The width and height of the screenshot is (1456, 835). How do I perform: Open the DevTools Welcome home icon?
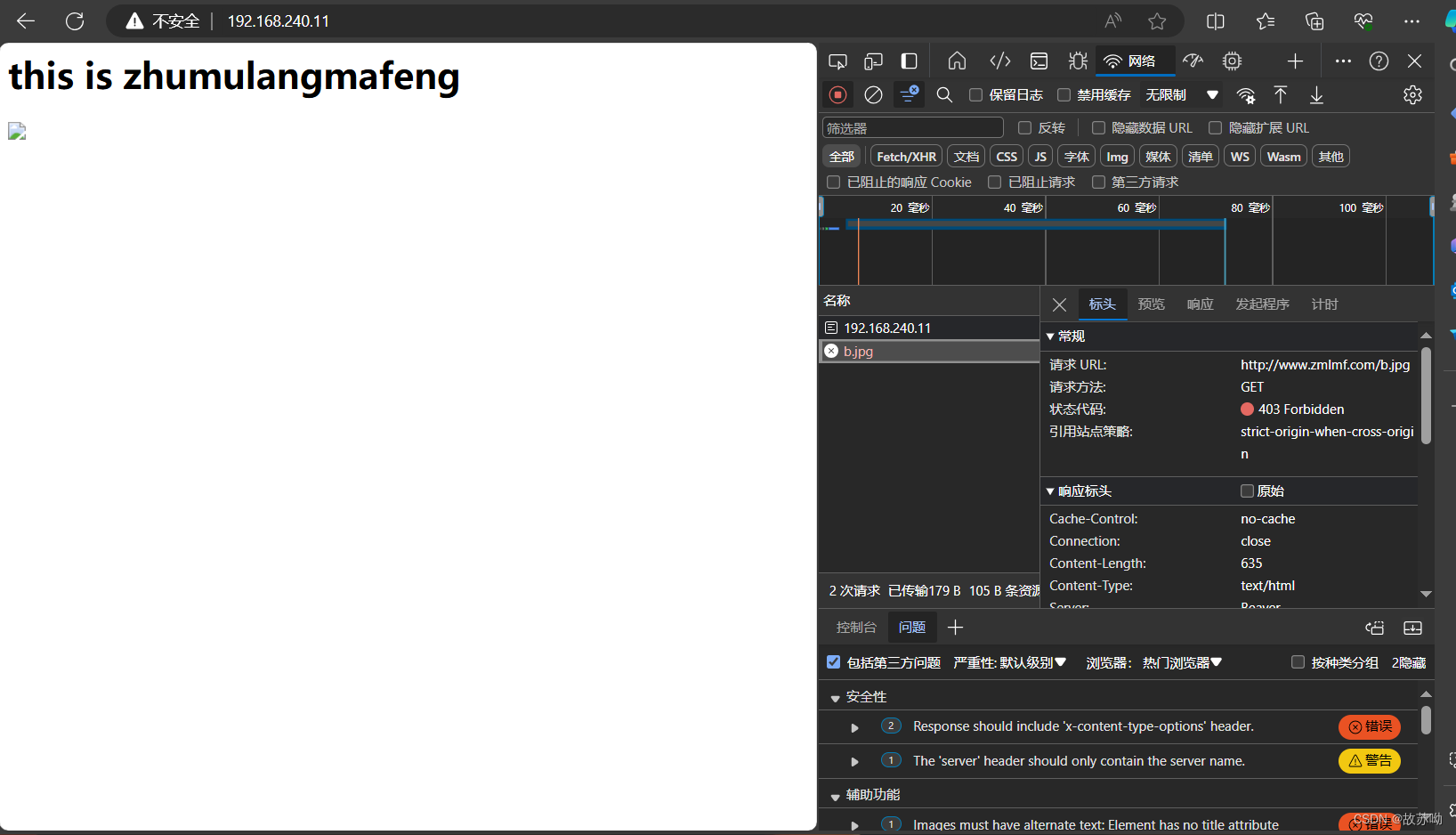(957, 61)
